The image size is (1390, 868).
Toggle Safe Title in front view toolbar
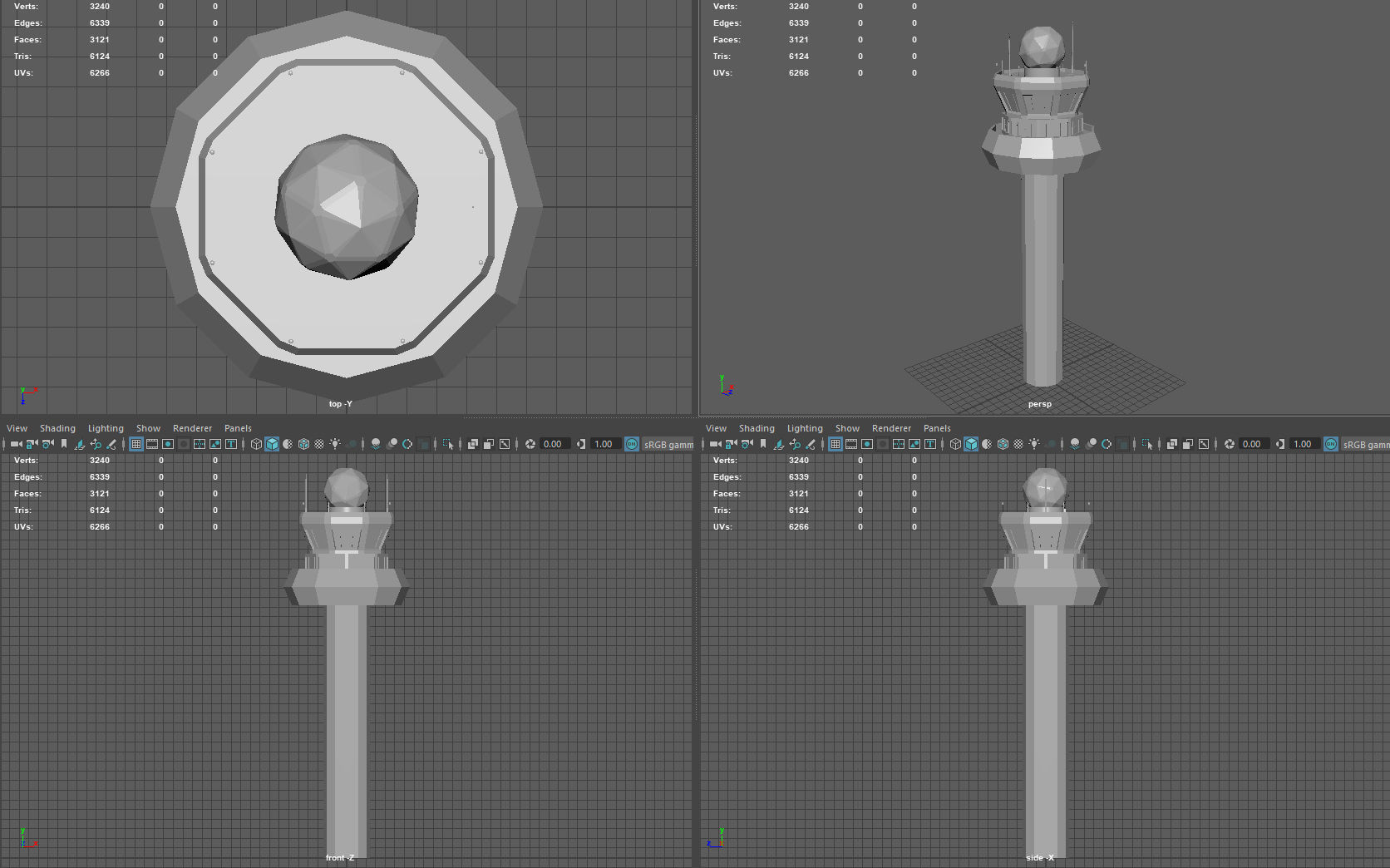(x=231, y=444)
